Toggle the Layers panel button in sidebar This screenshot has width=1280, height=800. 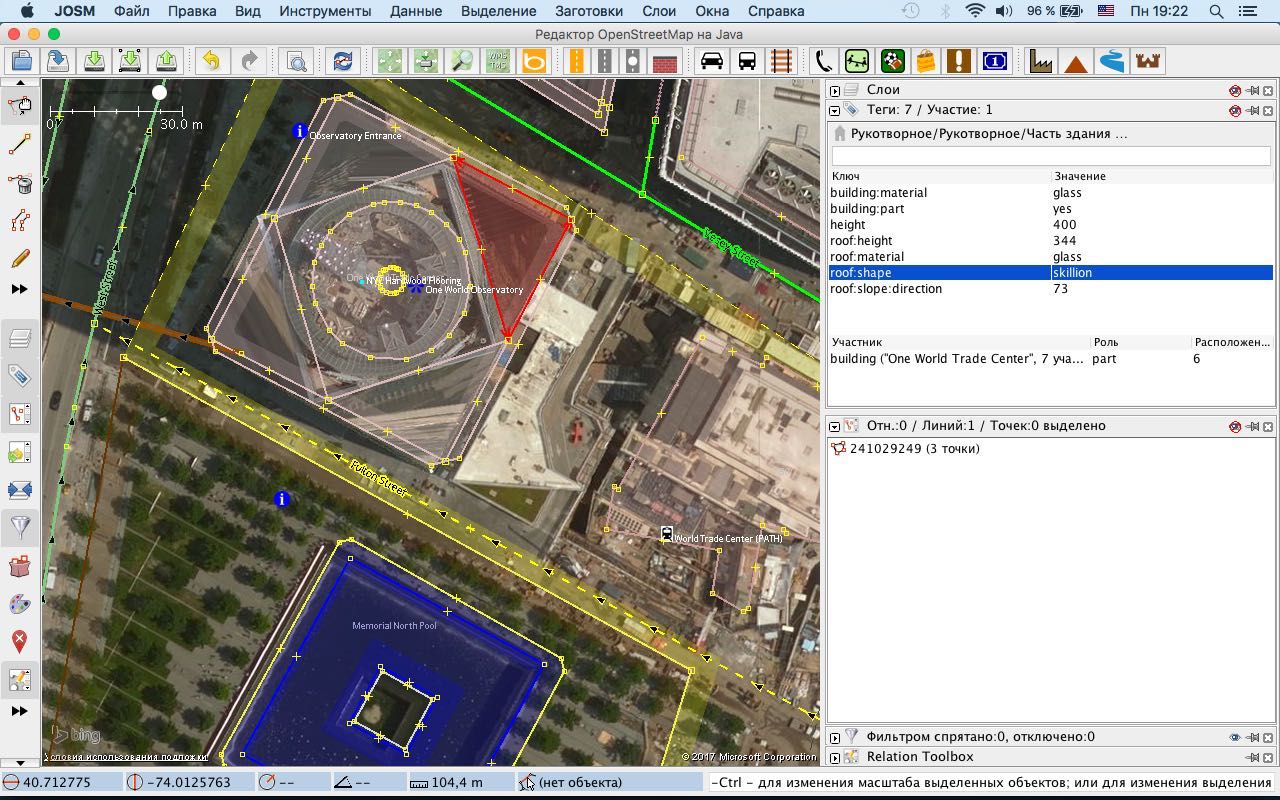click(20, 338)
